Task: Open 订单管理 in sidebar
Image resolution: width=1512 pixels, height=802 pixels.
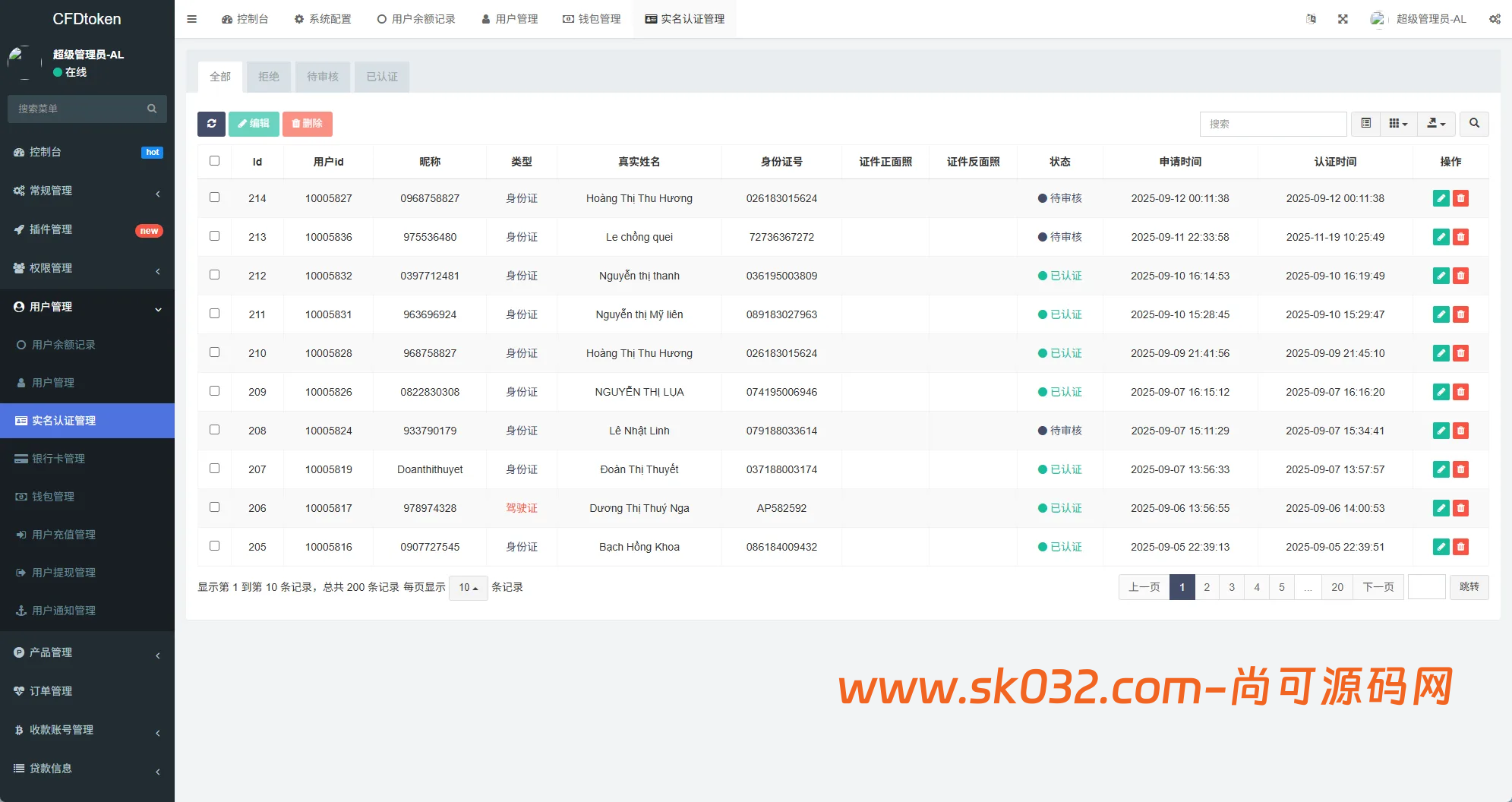Action: (87, 691)
